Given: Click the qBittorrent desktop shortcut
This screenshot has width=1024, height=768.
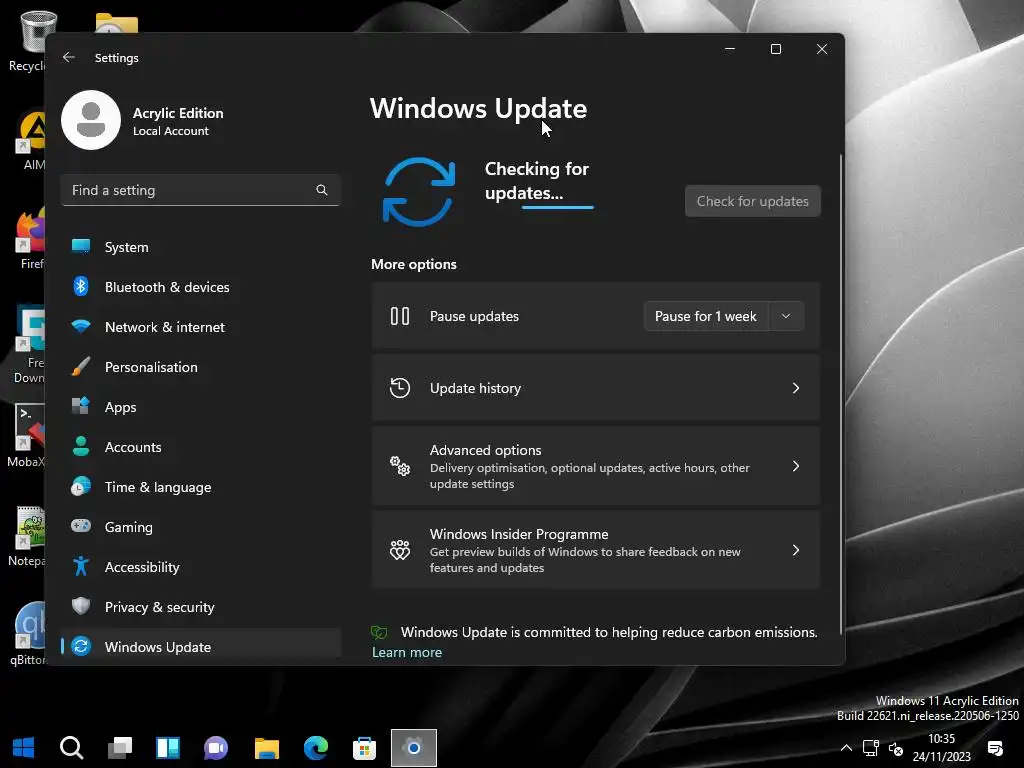Looking at the screenshot, I should 29,634.
